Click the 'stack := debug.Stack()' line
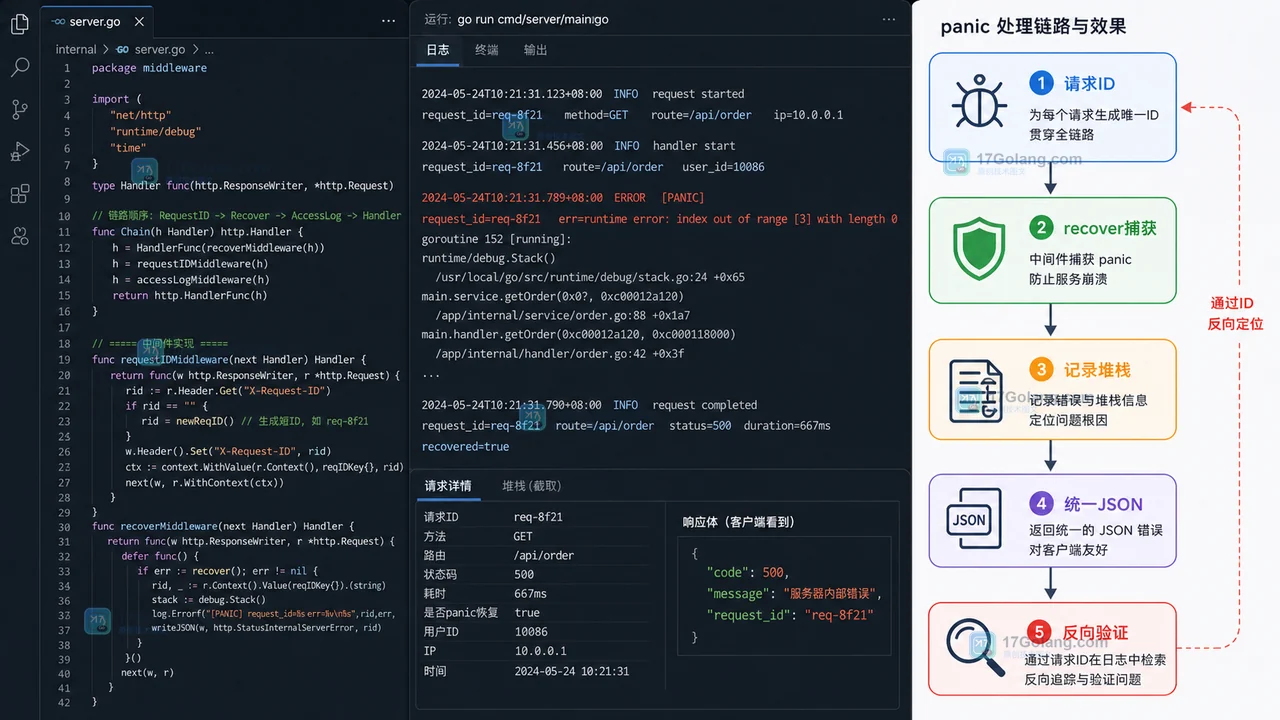This screenshot has height=720, width=1280. click(x=209, y=599)
